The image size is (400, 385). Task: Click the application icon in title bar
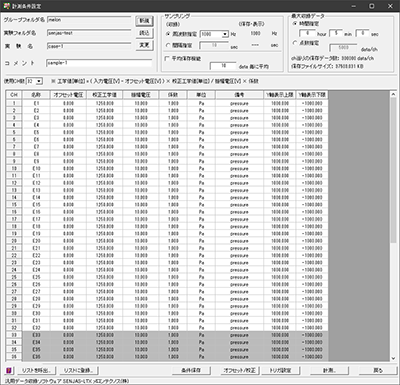6,6
